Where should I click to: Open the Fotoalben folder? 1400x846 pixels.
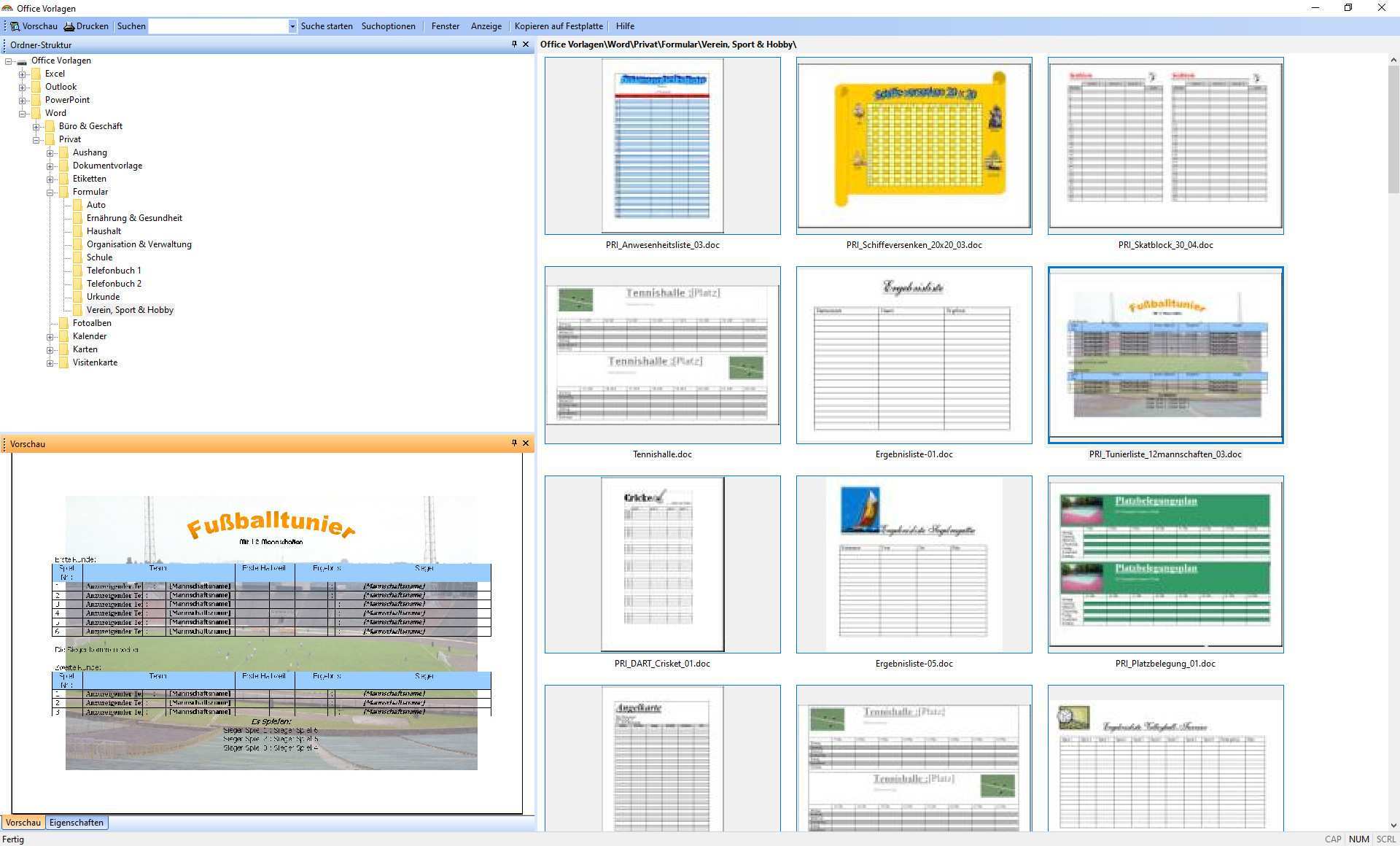point(92,323)
